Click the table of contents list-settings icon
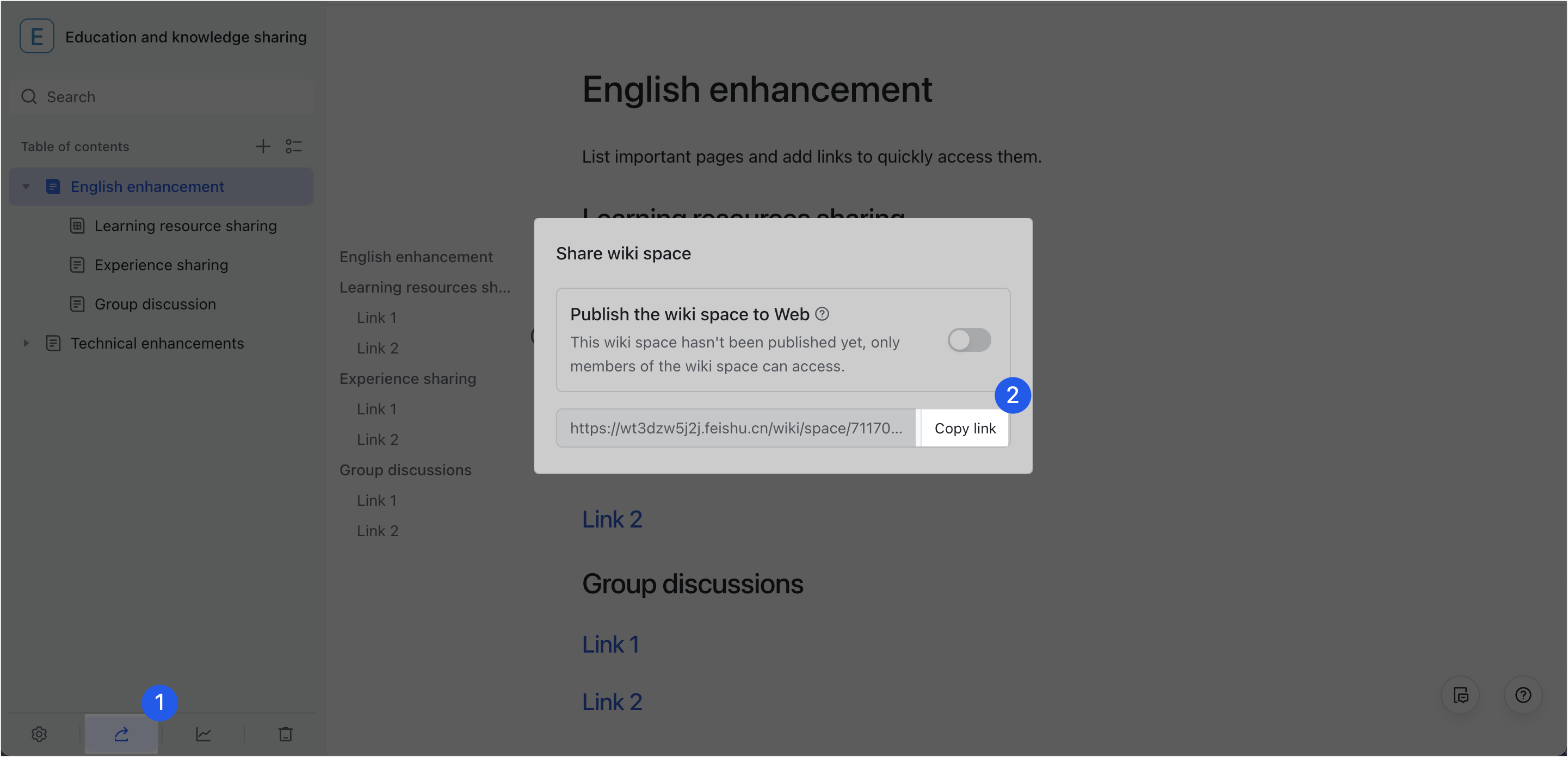This screenshot has height=757, width=1568. tap(294, 146)
